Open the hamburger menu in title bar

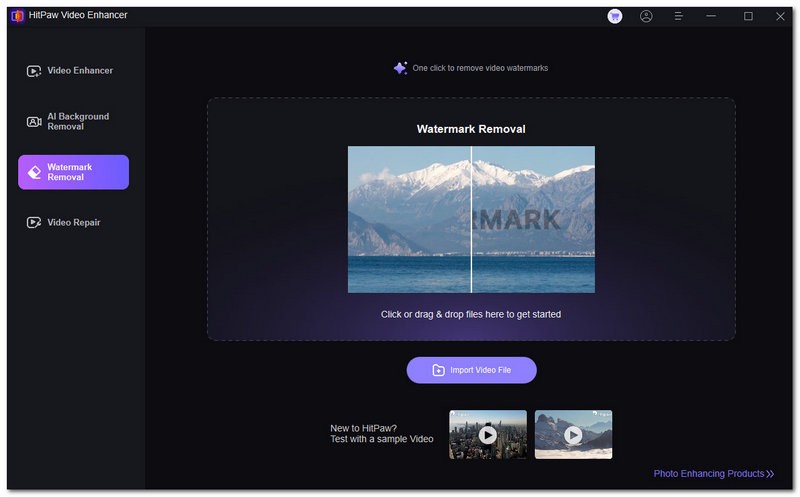[x=678, y=16]
